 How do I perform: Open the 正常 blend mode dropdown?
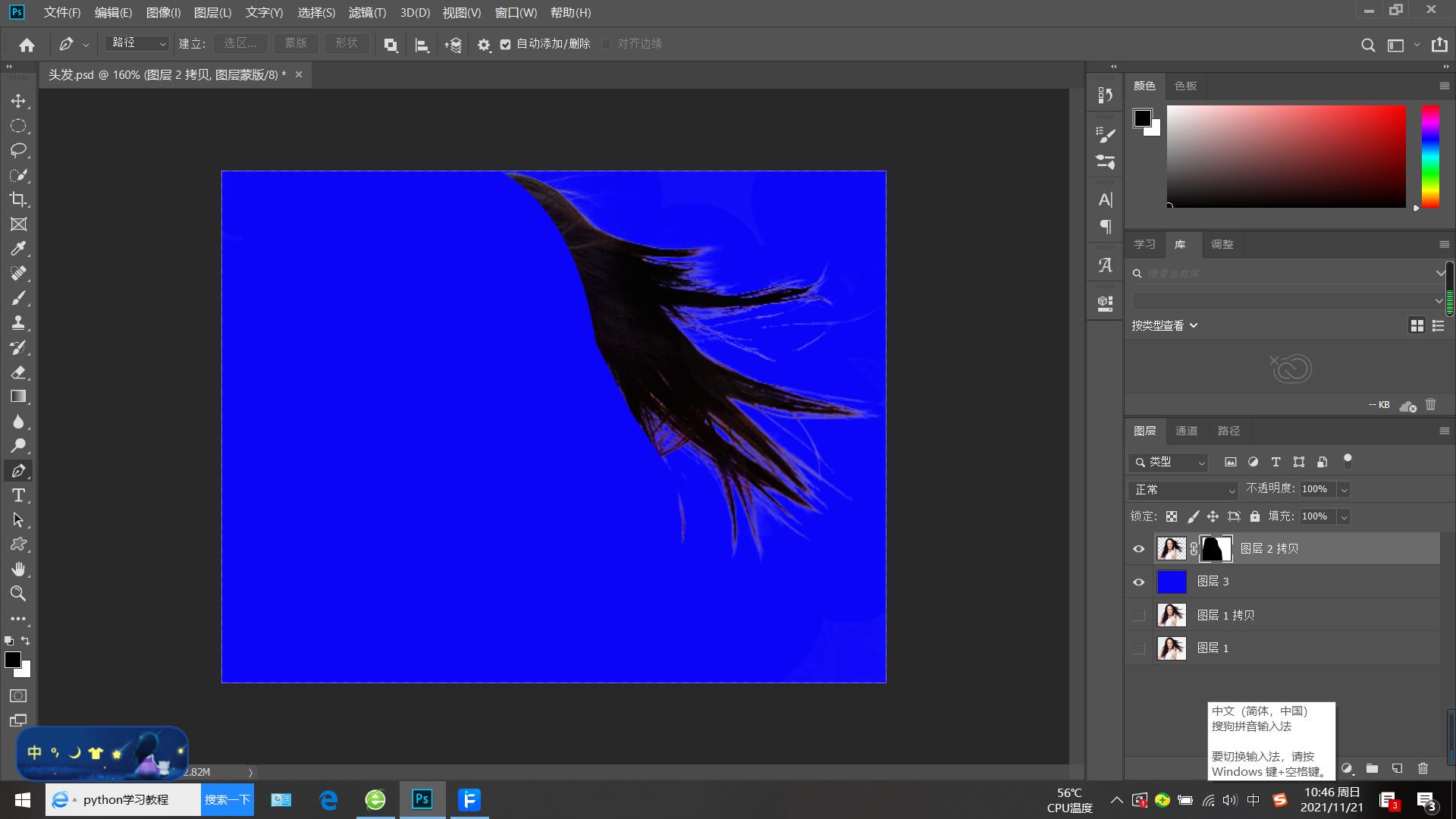pos(1183,490)
